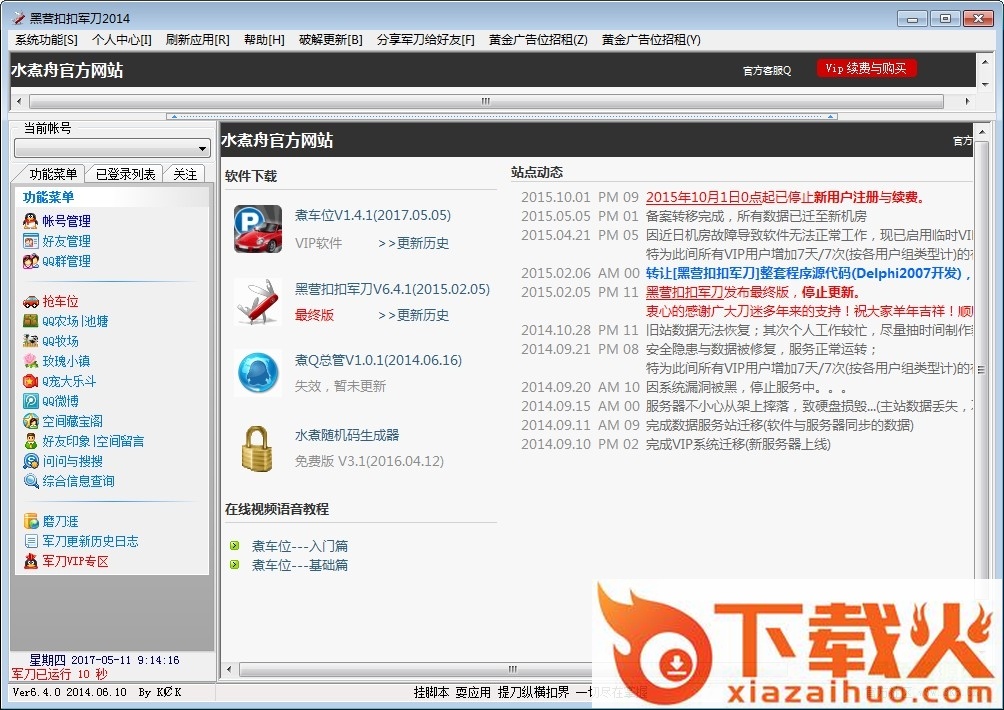Click the 煮Q总管 blue penguin icon
Image resolution: width=1004 pixels, height=710 pixels.
pyautogui.click(x=258, y=373)
